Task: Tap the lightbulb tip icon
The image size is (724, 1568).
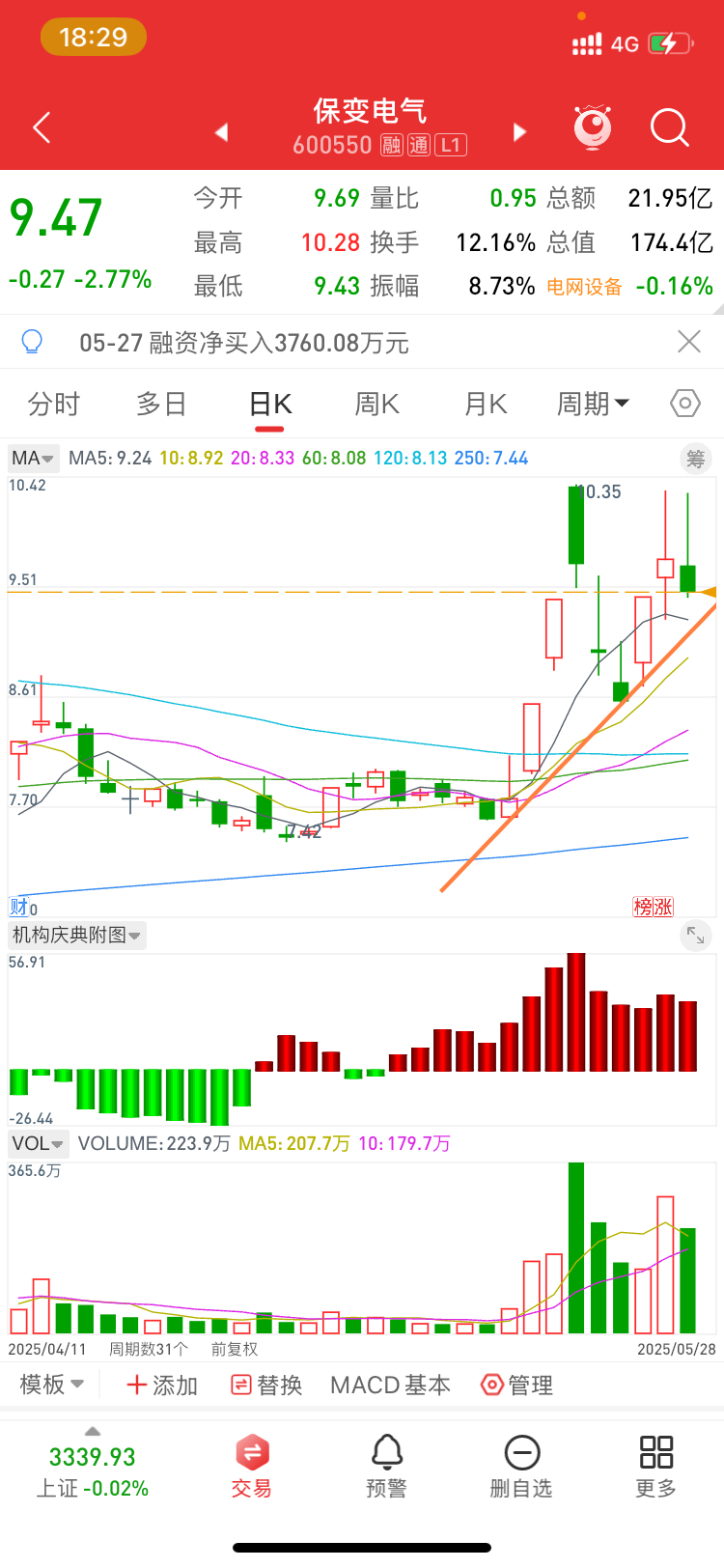Action: click(32, 342)
